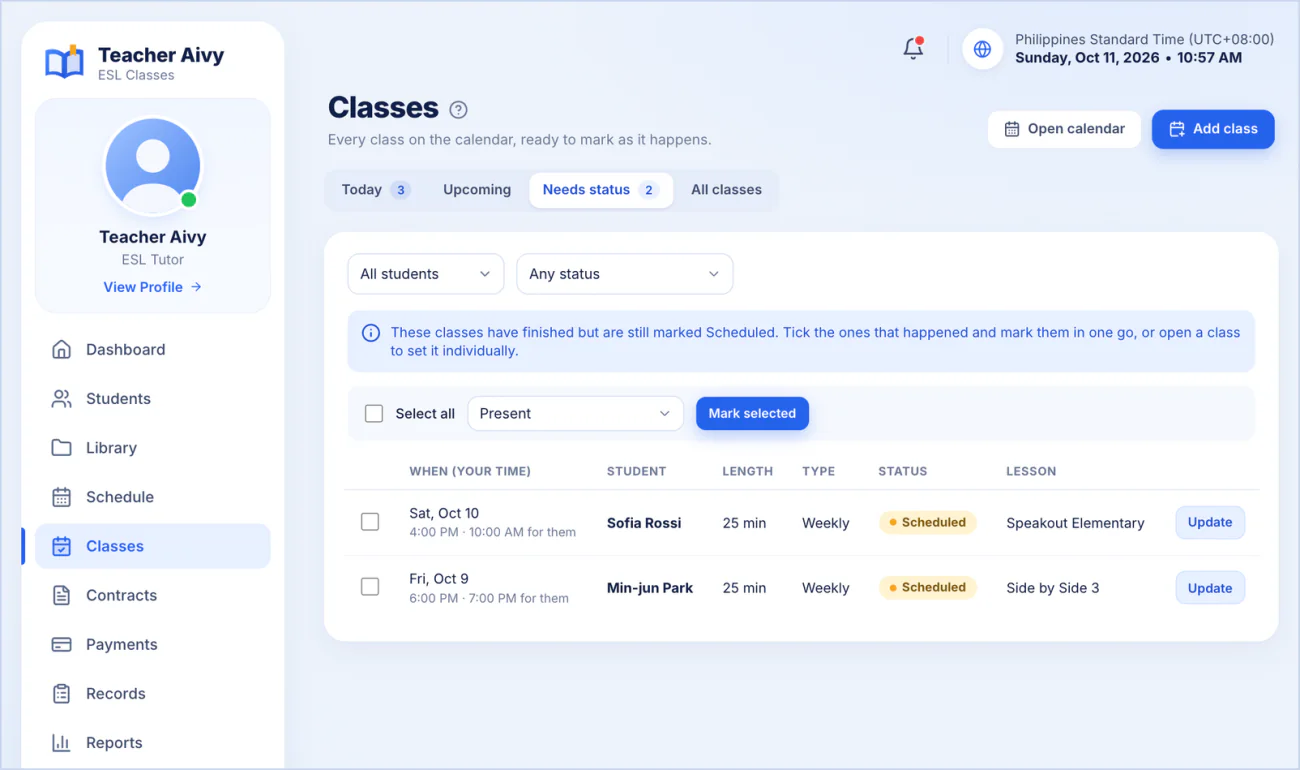The height and width of the screenshot is (770, 1300).
Task: Click the Dashboard home icon in sidebar
Action: click(x=61, y=350)
